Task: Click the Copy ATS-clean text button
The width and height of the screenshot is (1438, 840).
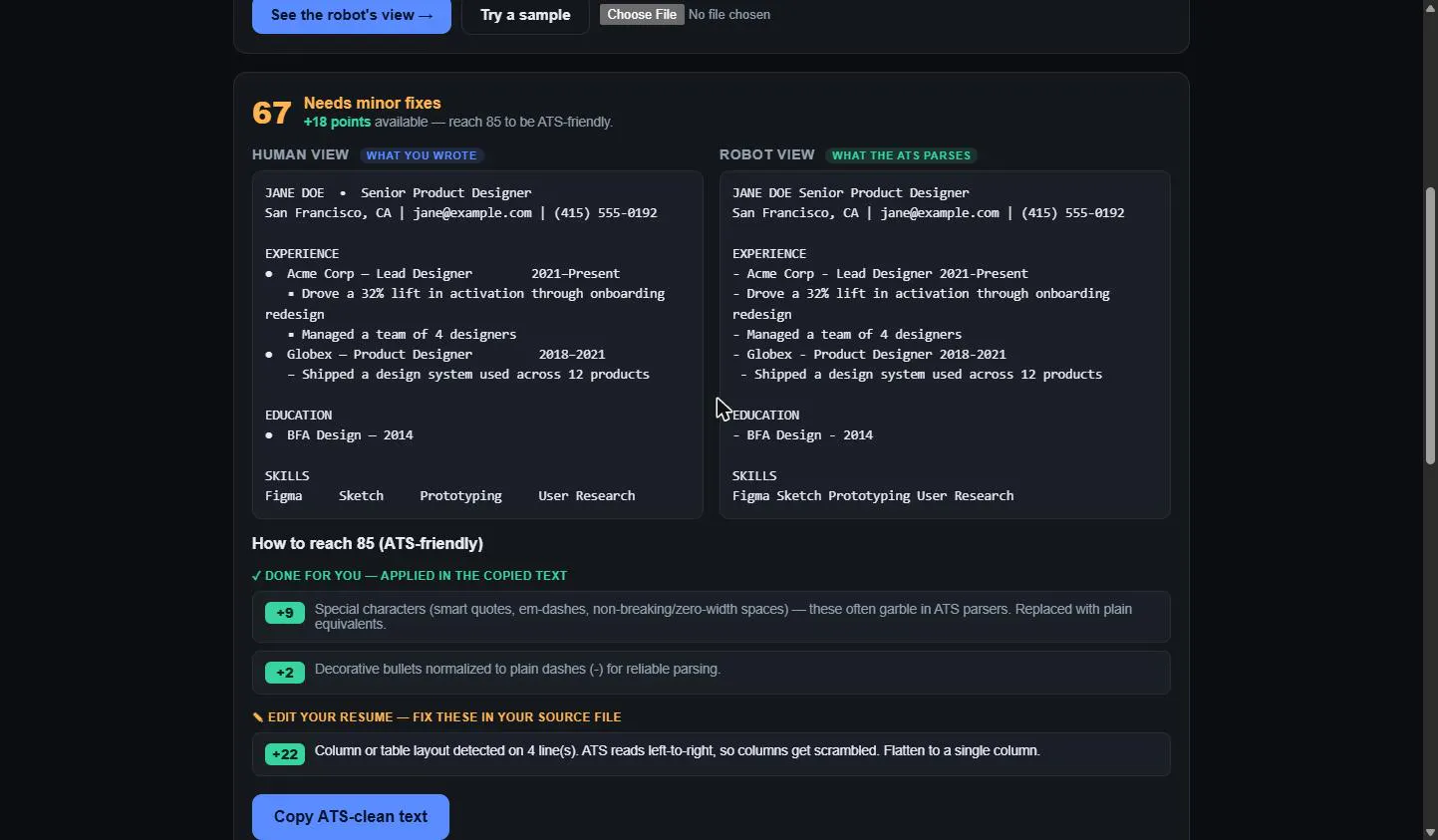Action: click(351, 817)
